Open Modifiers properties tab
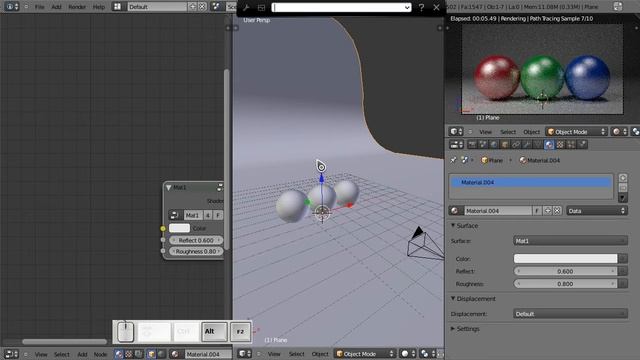This screenshot has width=640, height=360. point(527,144)
